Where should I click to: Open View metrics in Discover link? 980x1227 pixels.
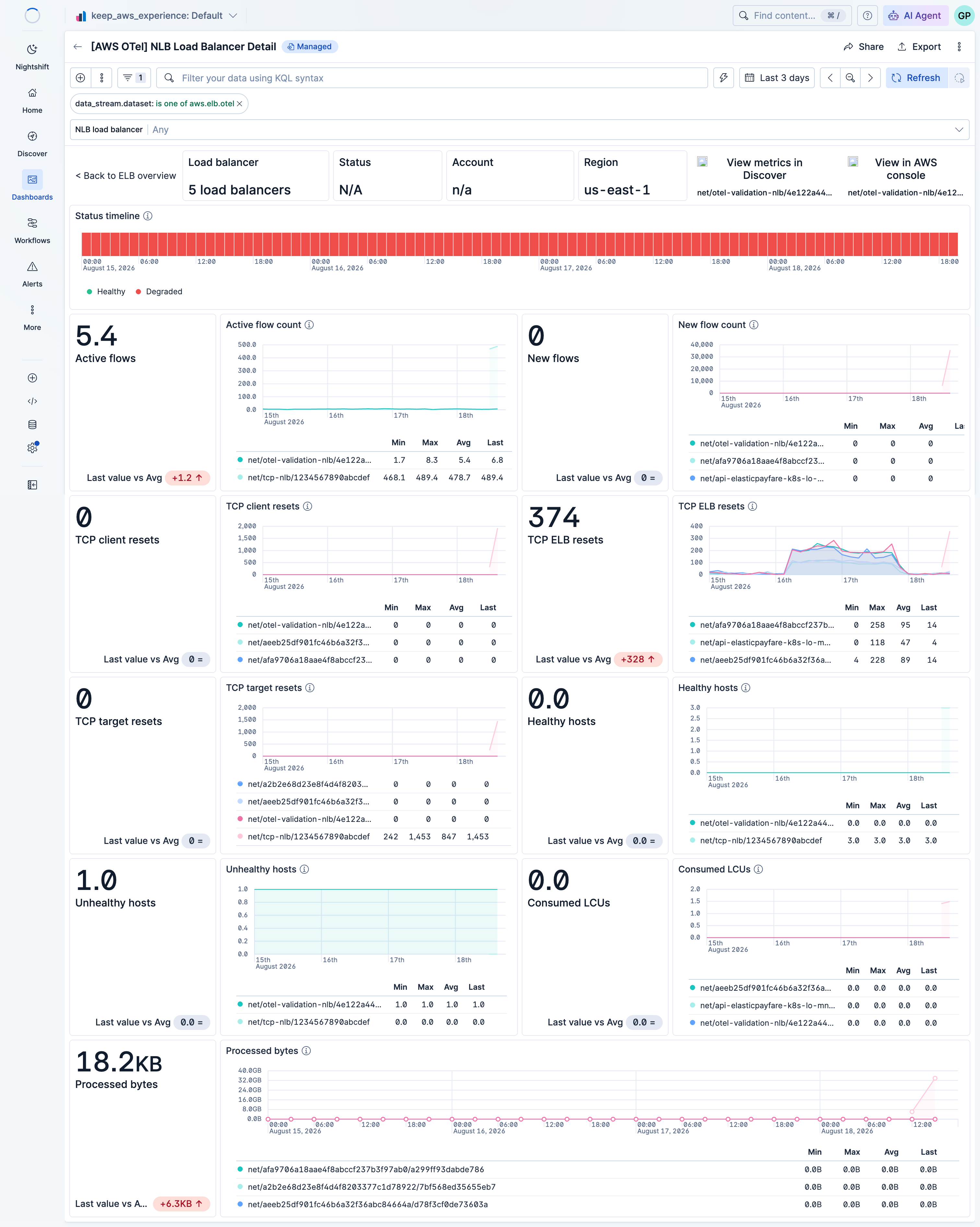coord(764,169)
